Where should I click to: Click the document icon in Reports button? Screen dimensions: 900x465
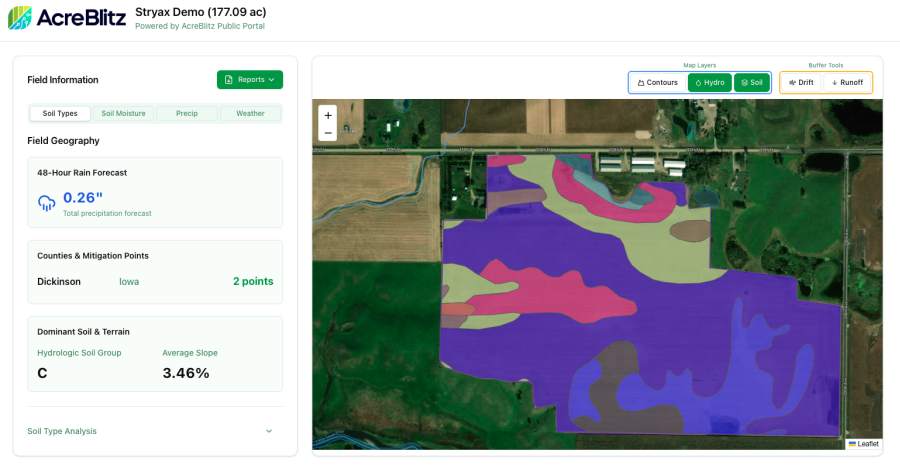click(x=228, y=80)
